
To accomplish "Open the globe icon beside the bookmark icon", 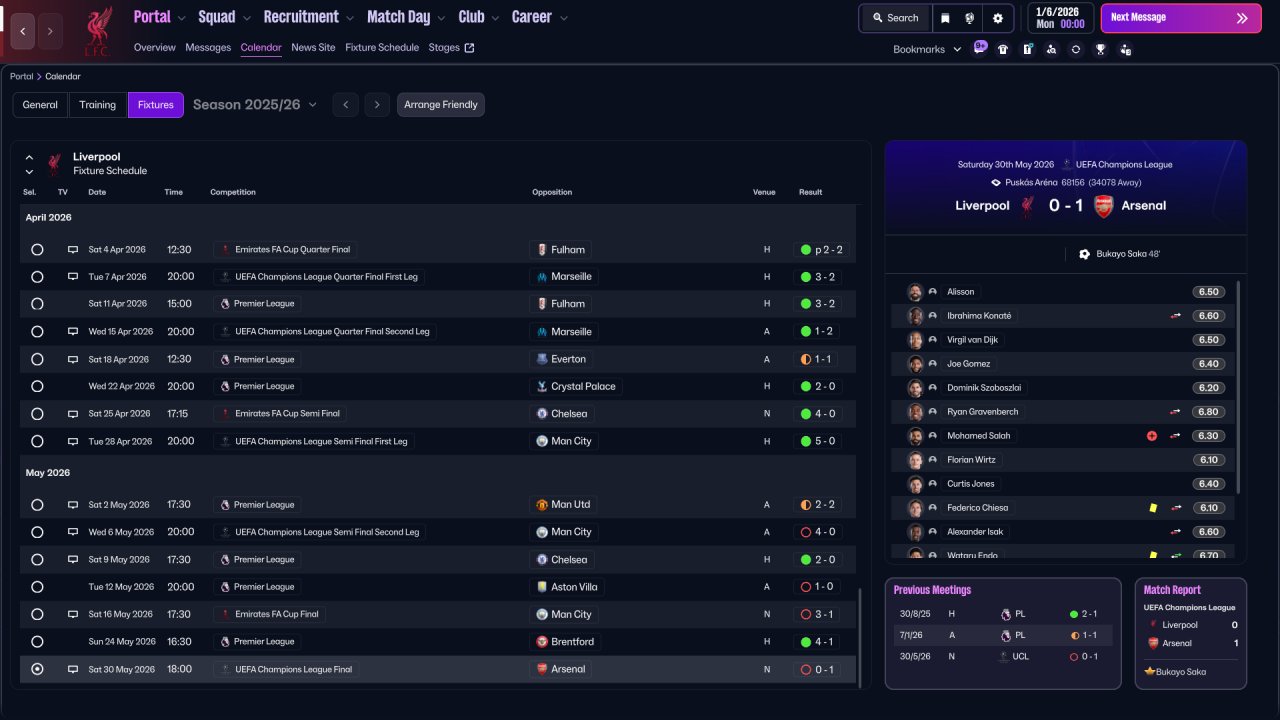I will click(x=970, y=18).
